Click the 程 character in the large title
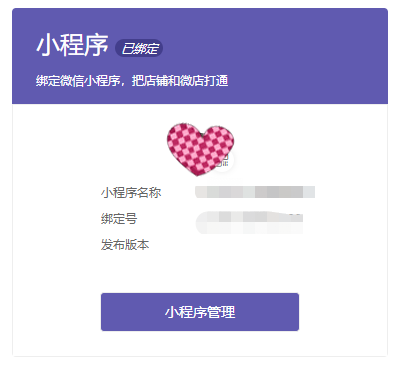Viewport: 403px width, 368px height. (72, 45)
